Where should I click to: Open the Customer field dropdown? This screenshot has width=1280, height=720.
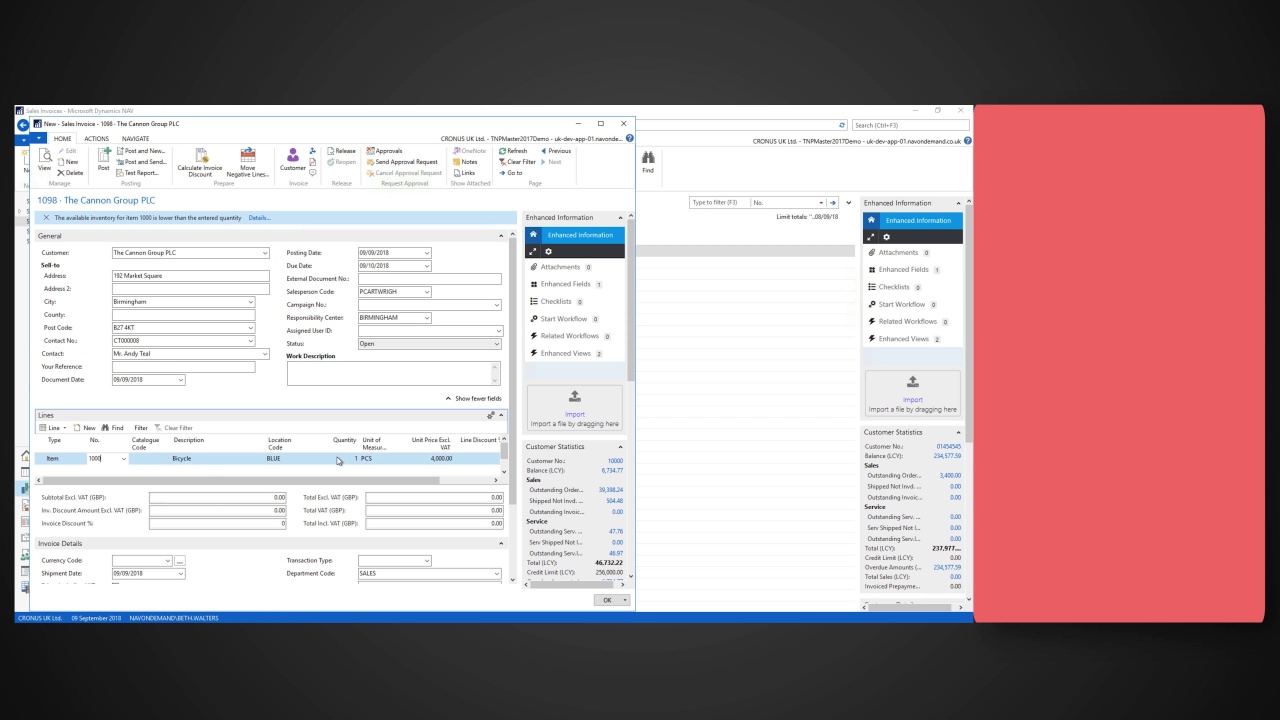[264, 253]
